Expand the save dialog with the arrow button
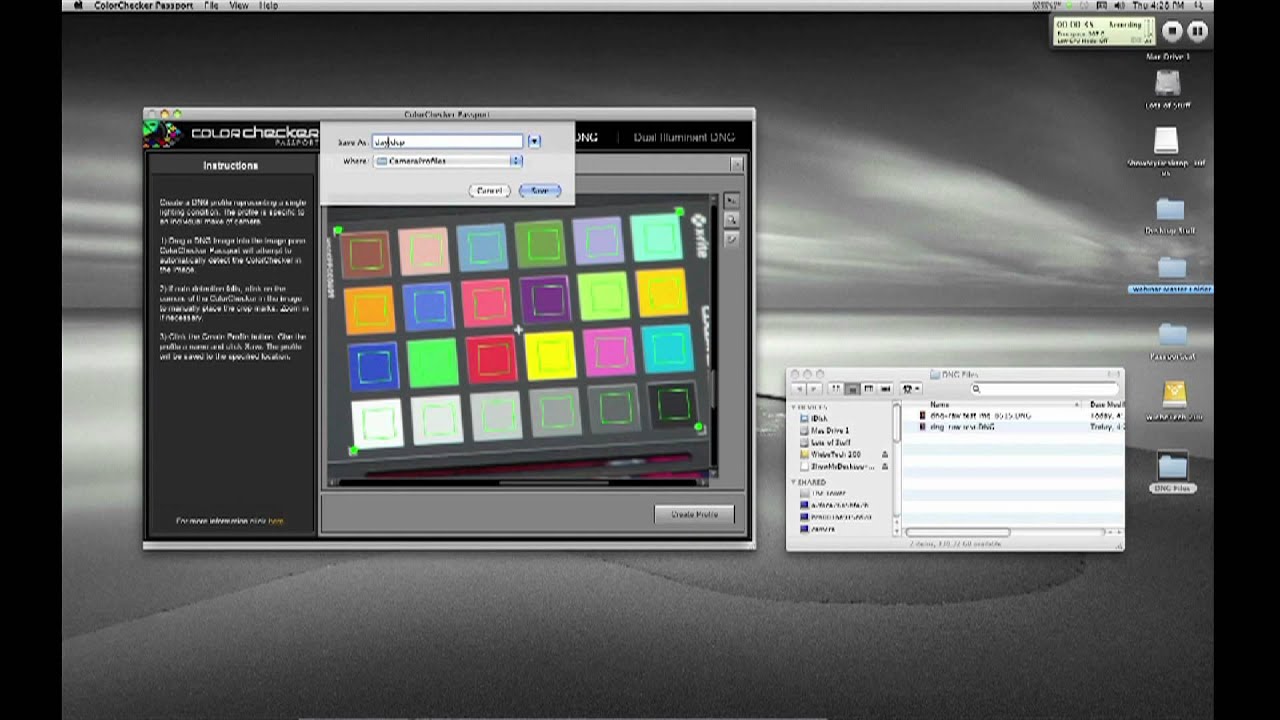The height and width of the screenshot is (720, 1280). point(534,142)
